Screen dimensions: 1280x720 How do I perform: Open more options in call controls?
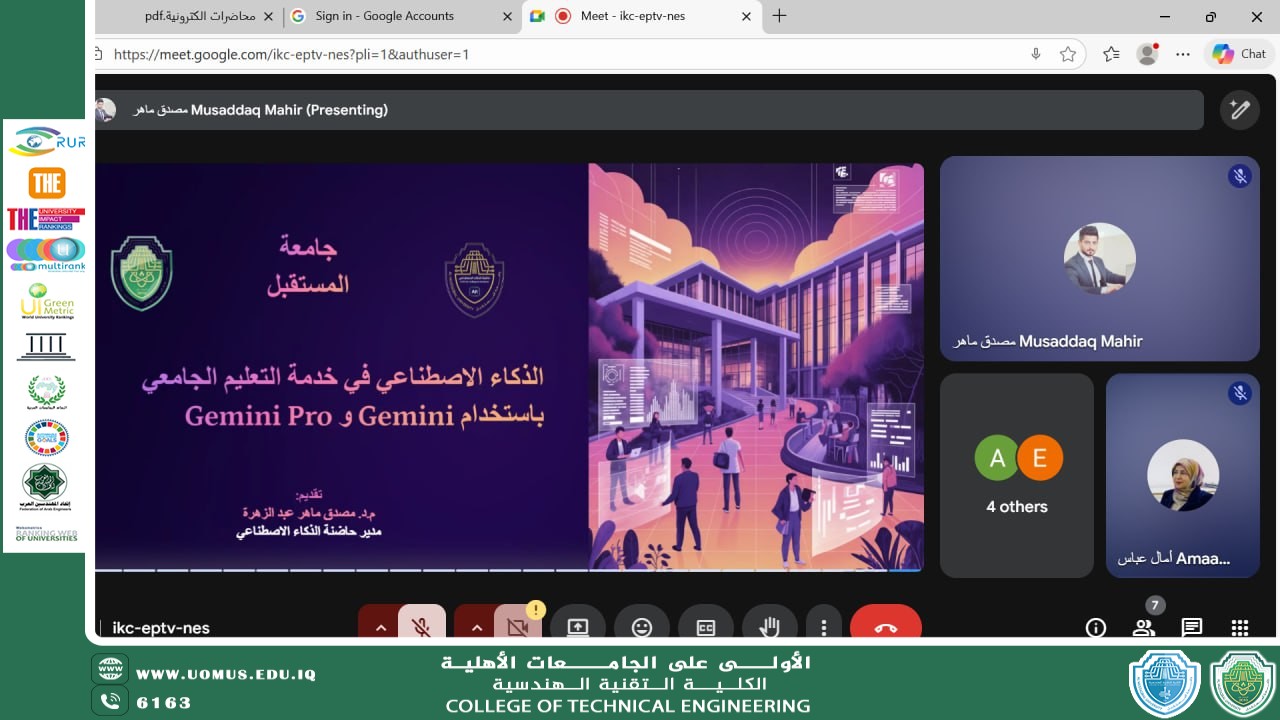click(x=824, y=627)
